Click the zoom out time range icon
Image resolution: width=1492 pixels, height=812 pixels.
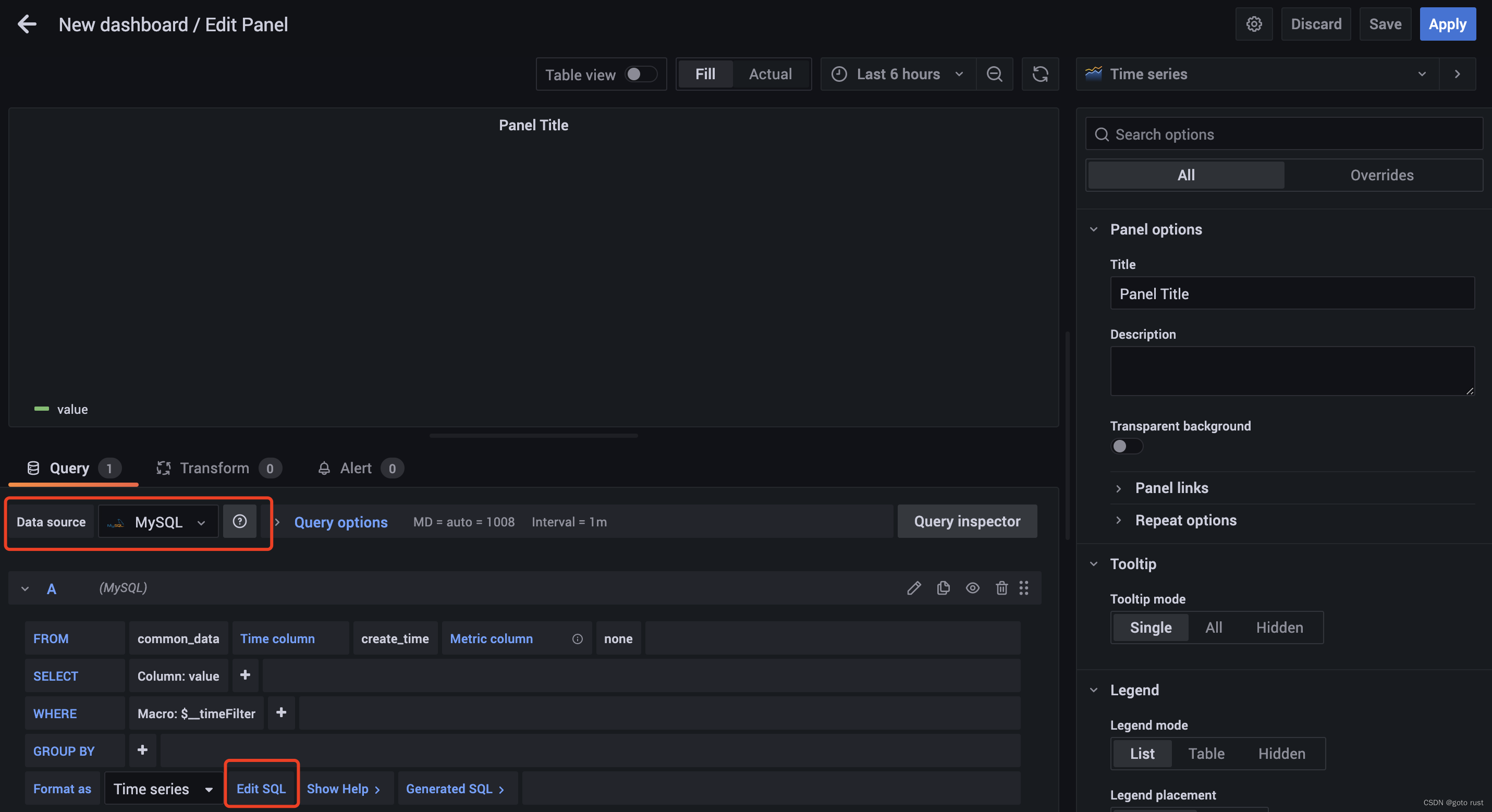(x=994, y=74)
